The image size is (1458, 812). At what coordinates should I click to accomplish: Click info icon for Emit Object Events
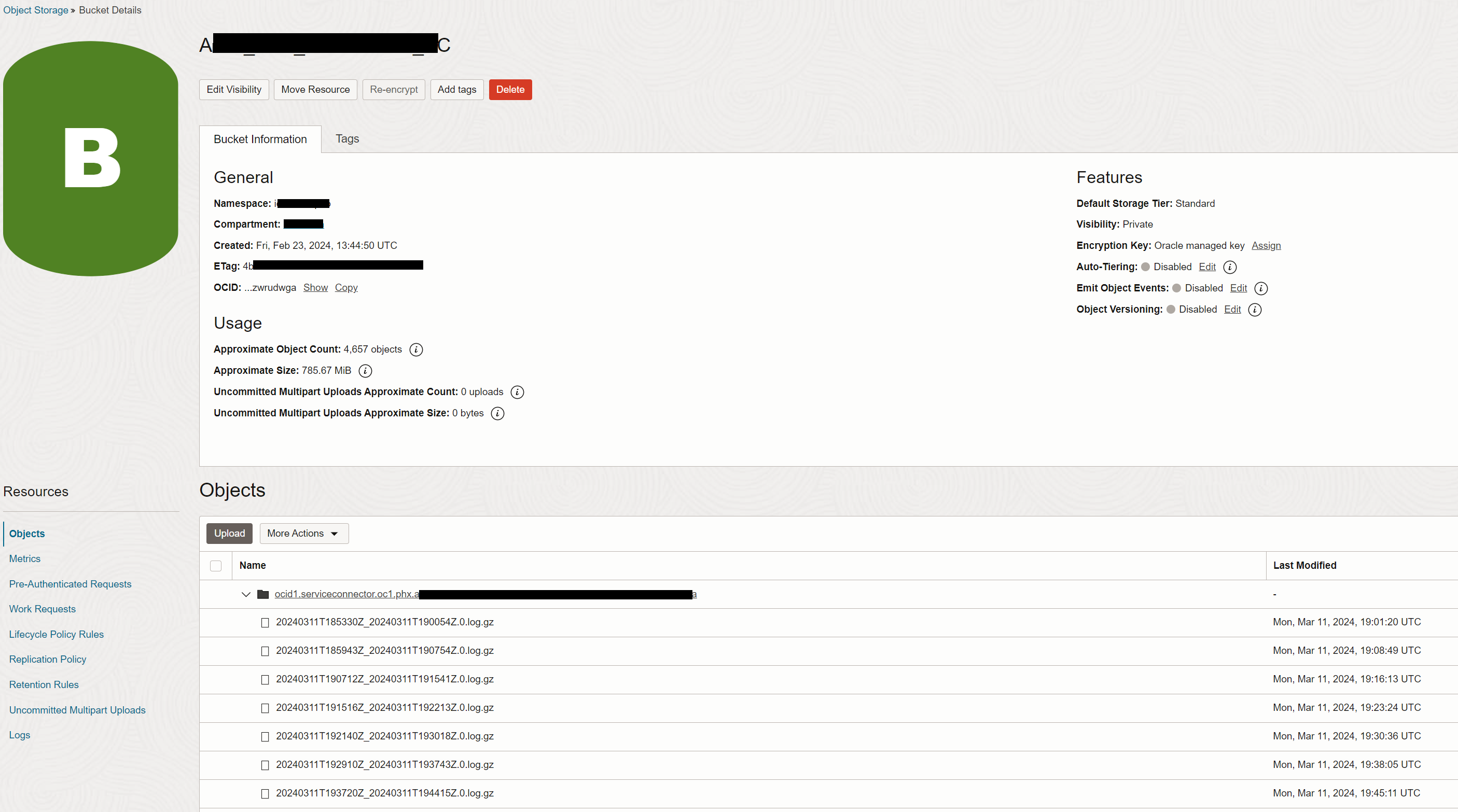click(x=1260, y=289)
